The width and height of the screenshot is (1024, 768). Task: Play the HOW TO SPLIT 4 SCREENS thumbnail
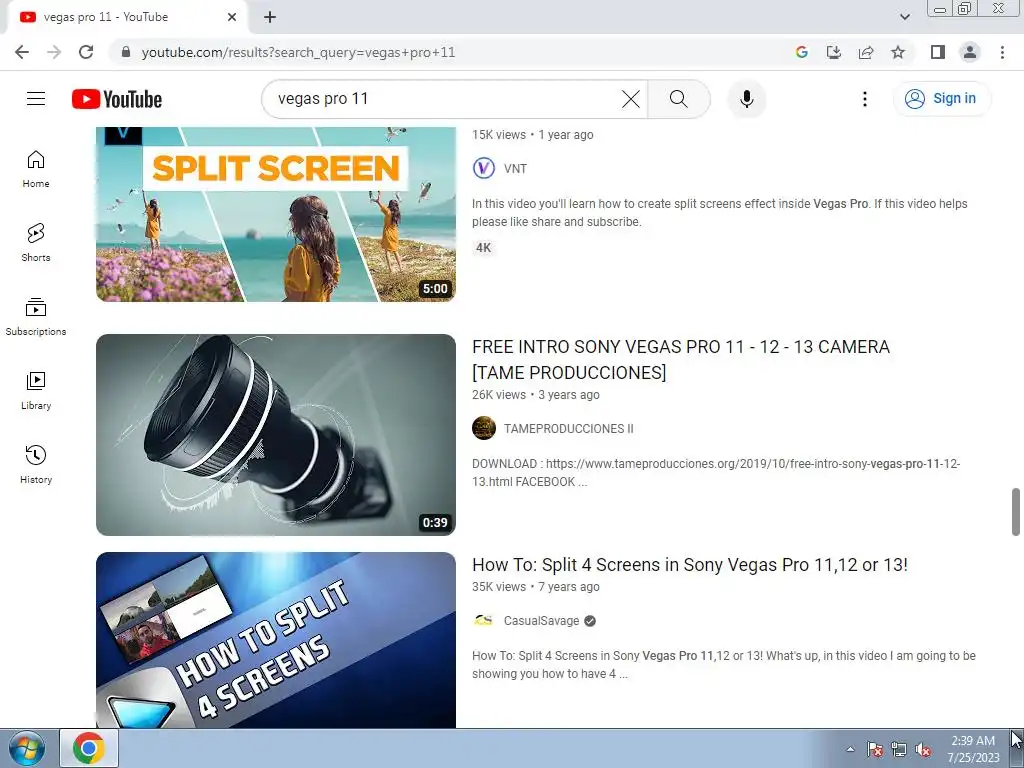276,640
